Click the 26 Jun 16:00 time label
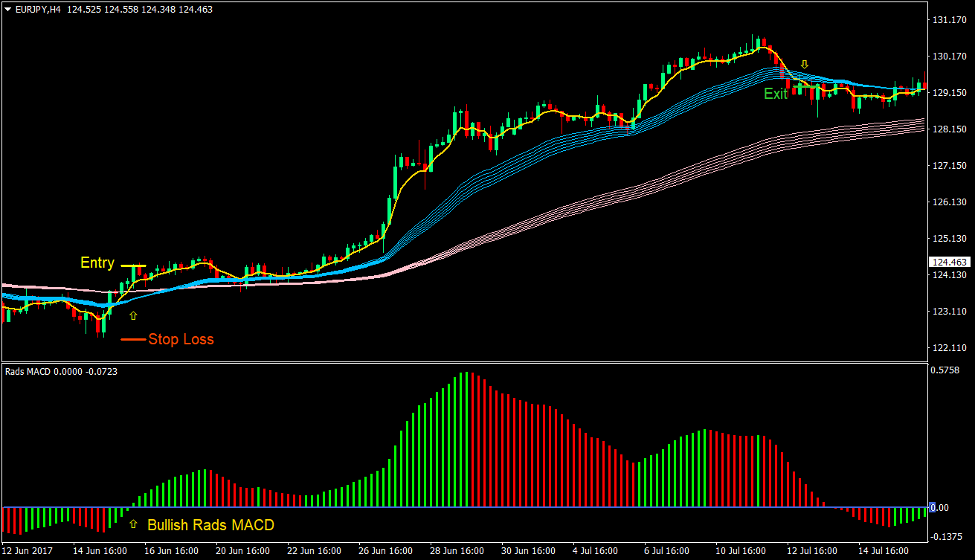The width and height of the screenshot is (977, 560). 386,551
